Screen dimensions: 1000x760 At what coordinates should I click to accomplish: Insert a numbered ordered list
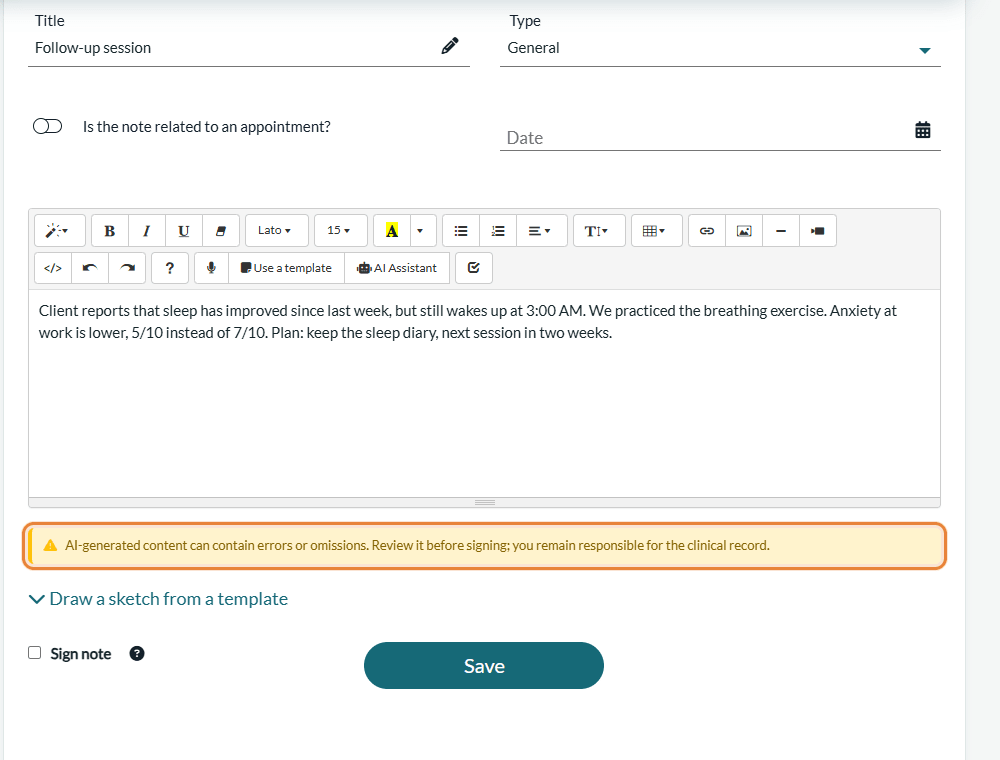pyautogui.click(x=497, y=231)
